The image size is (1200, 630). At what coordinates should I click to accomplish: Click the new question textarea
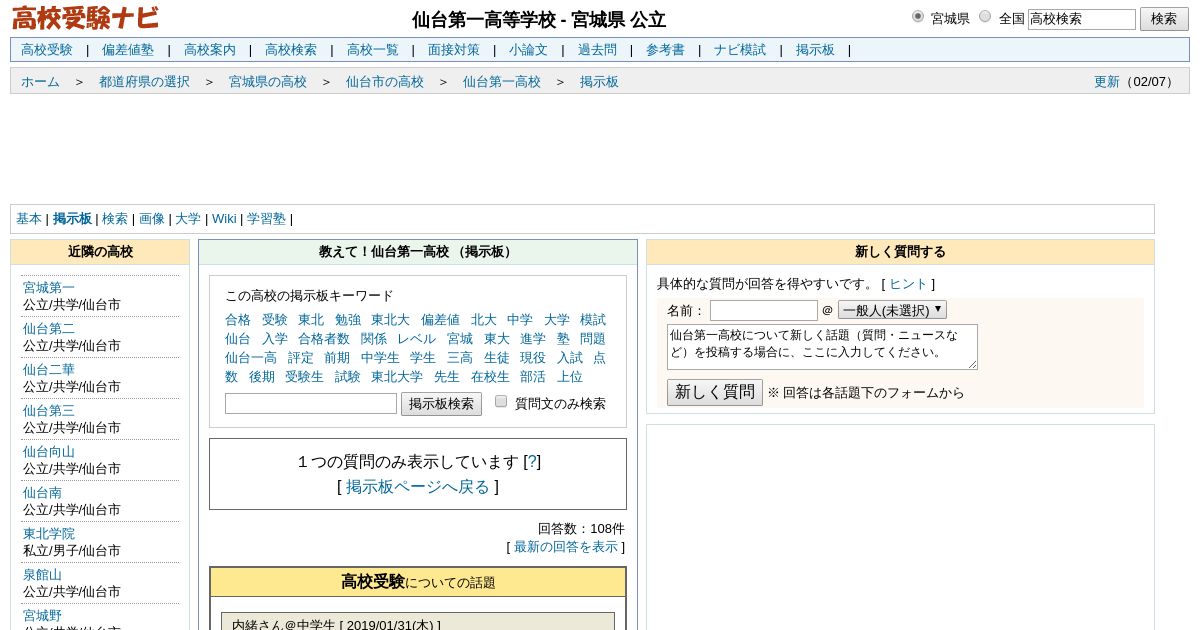pyautogui.click(x=822, y=347)
